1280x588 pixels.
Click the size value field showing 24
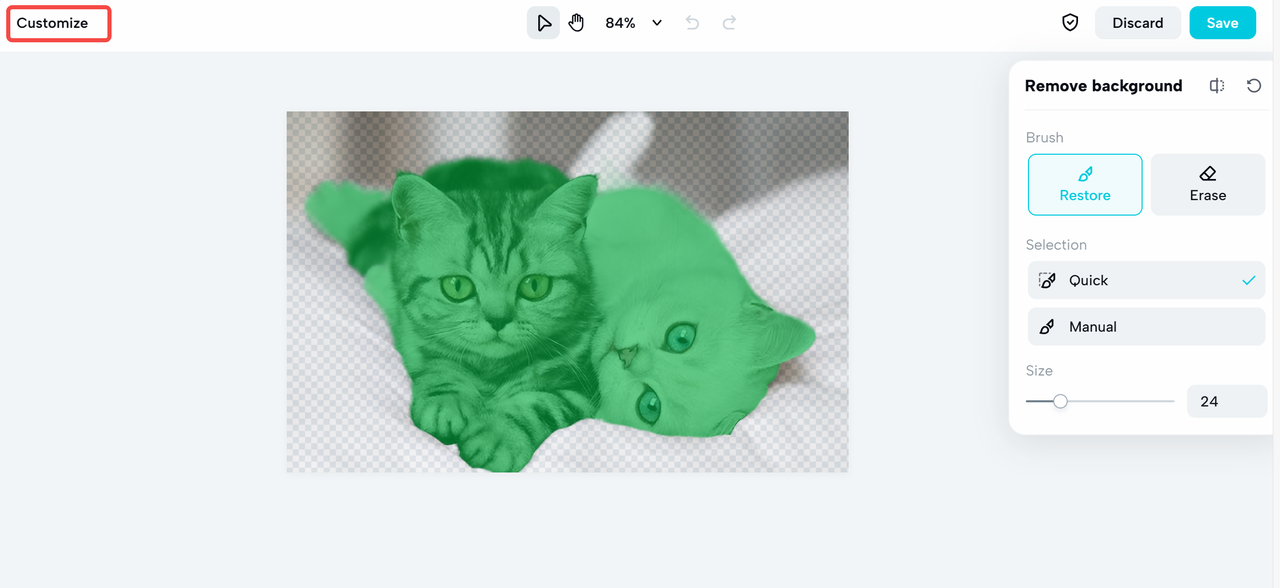tap(1227, 401)
